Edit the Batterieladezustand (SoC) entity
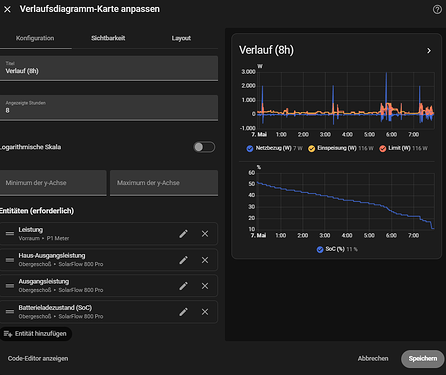 [x=183, y=312]
